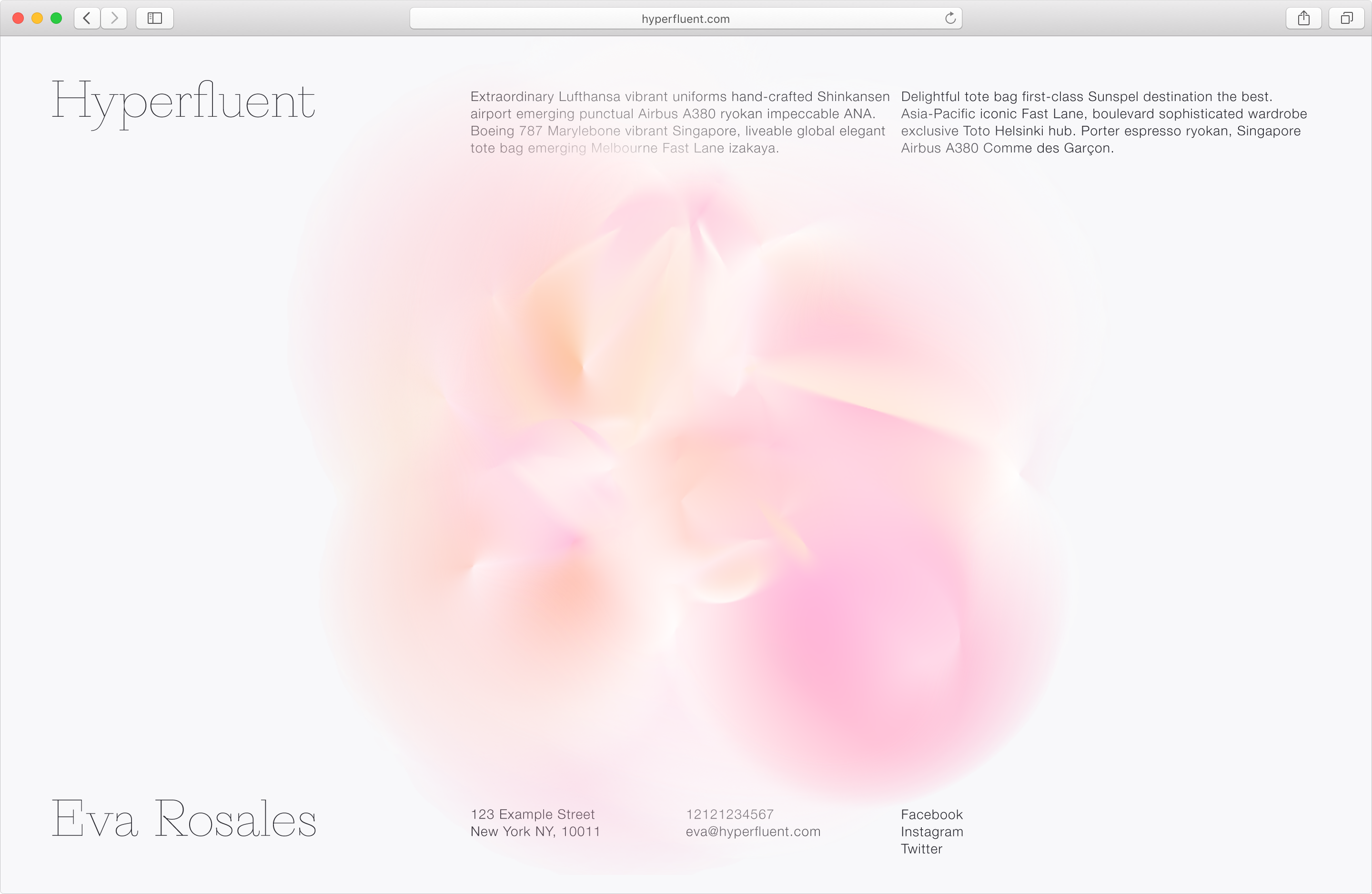Viewport: 1372px width, 894px height.
Task: Go back with the Safari back arrow
Action: tap(87, 19)
